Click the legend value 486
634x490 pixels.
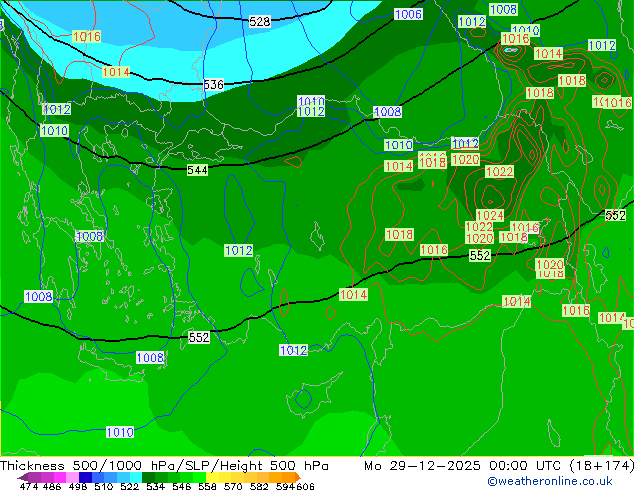[x=52, y=486]
